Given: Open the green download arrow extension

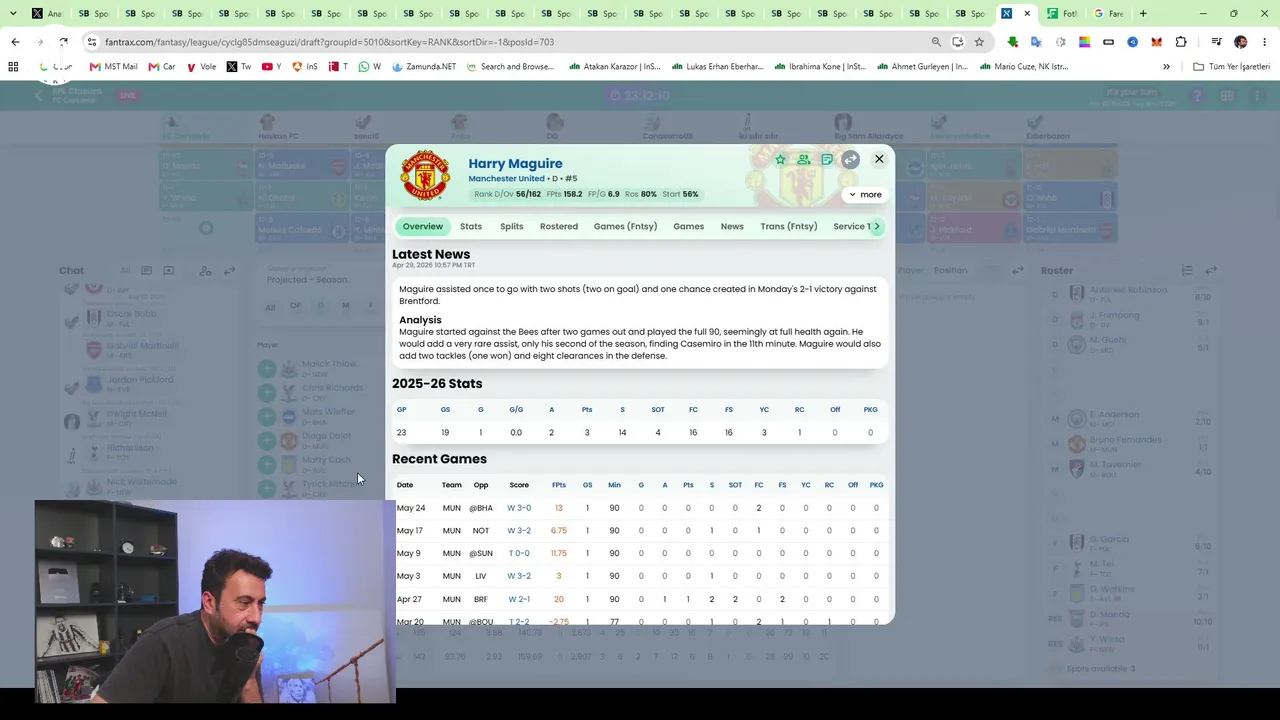Looking at the screenshot, I should (1013, 42).
